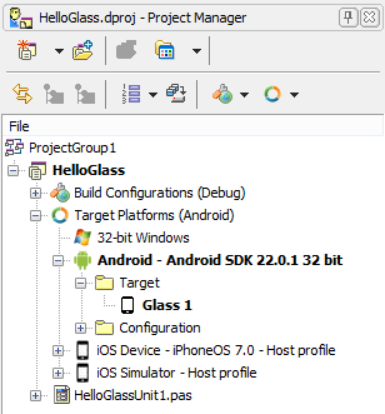Click the Glass 1 device icon
Viewport: 385px width, 414px height.
point(127,305)
